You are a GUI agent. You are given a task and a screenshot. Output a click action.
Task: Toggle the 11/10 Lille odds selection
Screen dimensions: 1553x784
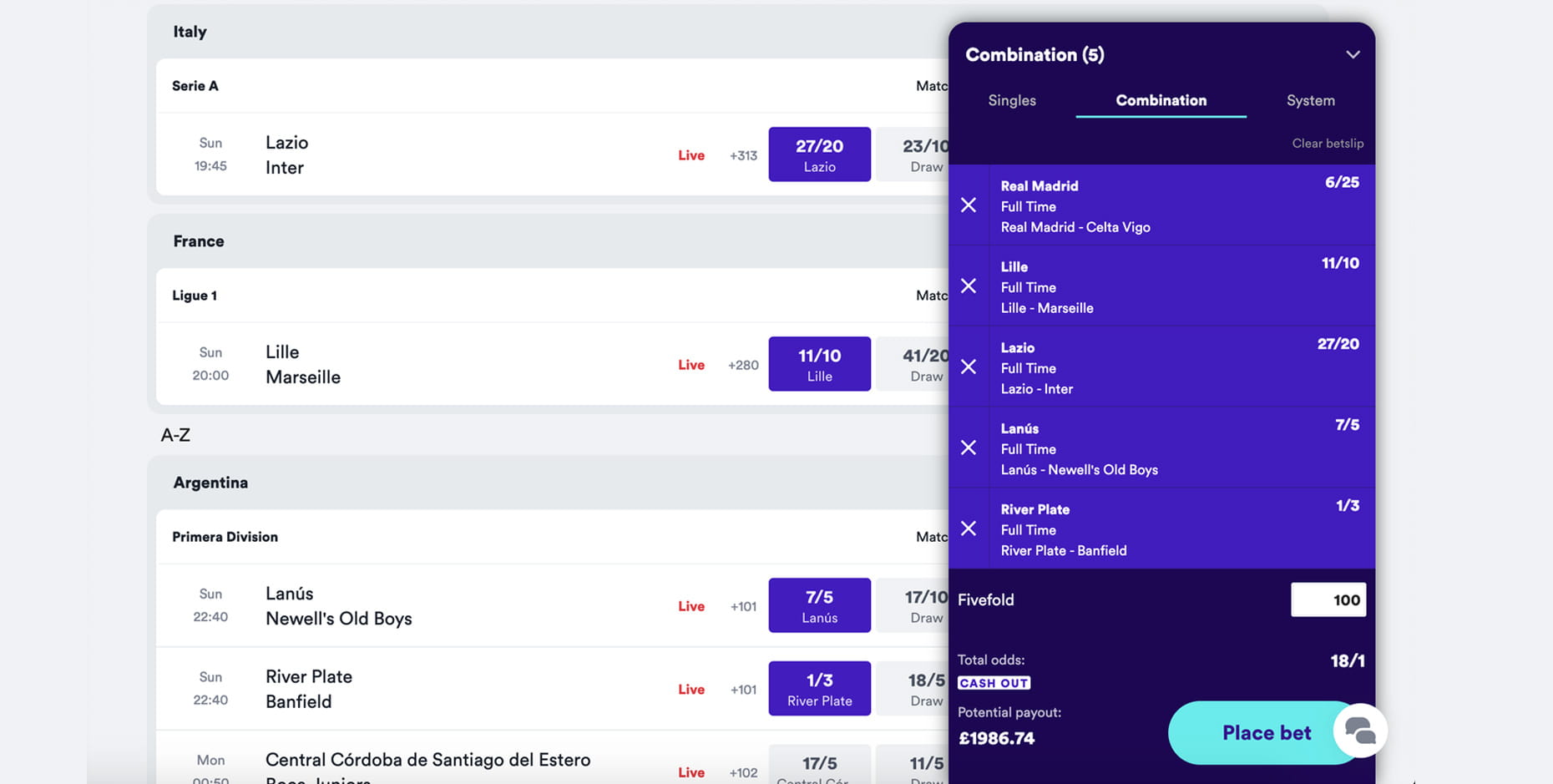pyautogui.click(x=819, y=364)
